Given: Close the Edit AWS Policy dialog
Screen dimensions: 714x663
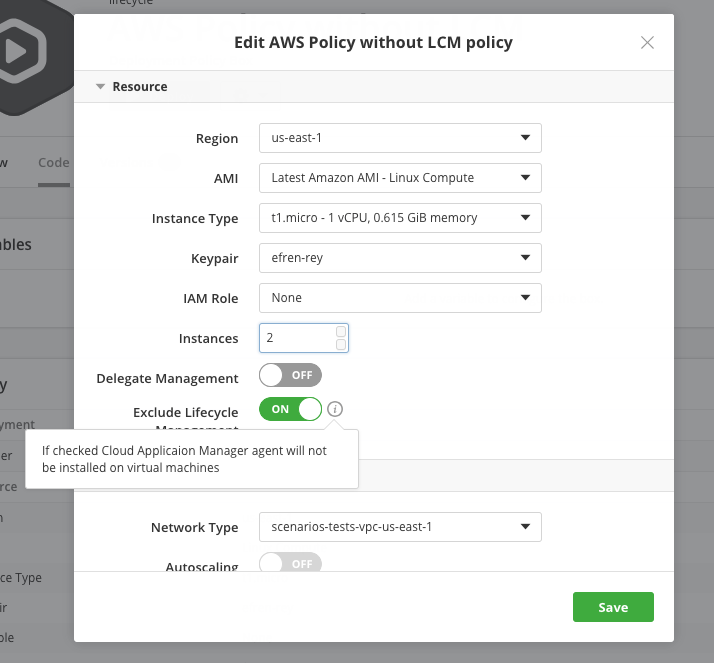Looking at the screenshot, I should pos(647,43).
